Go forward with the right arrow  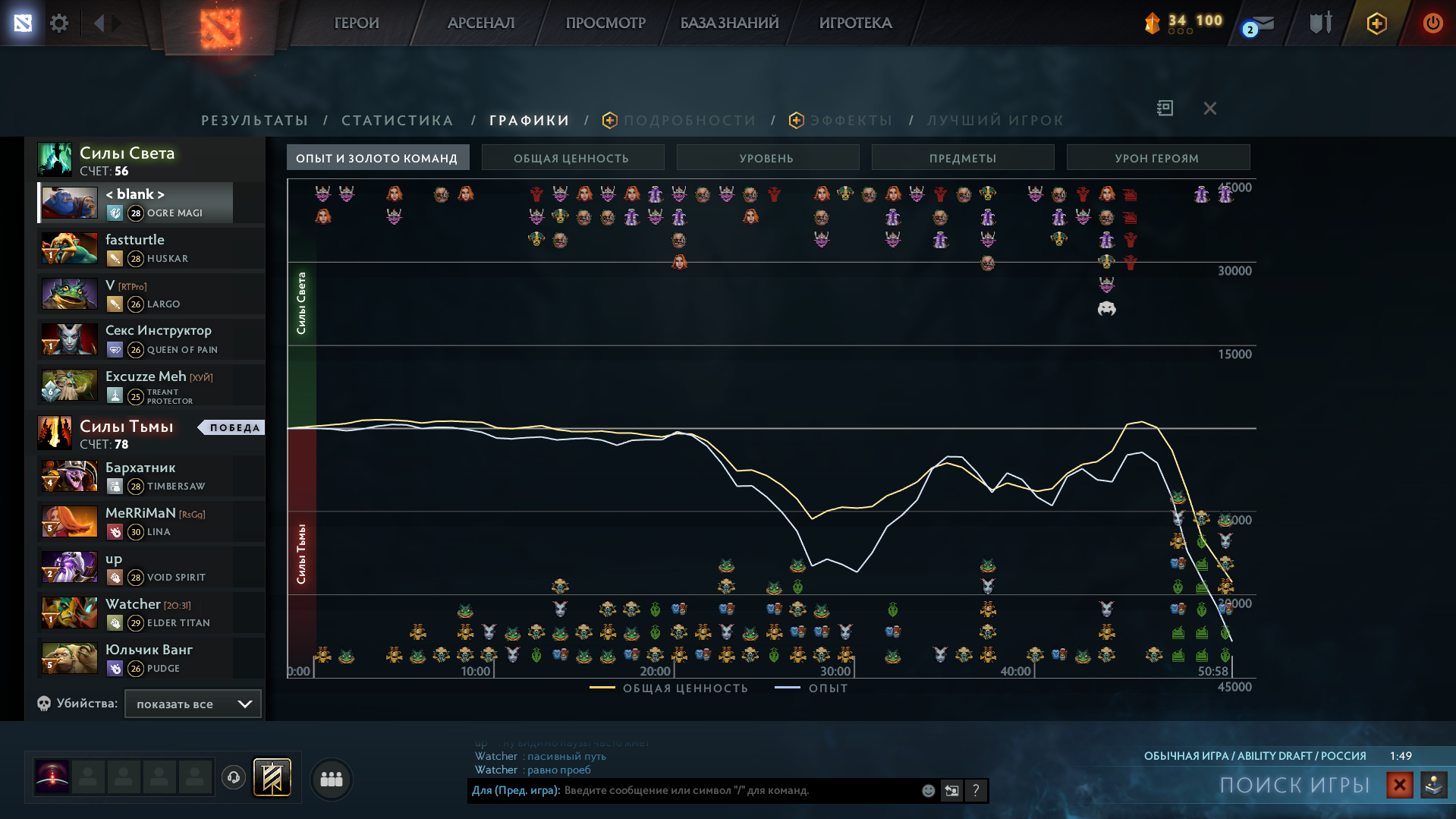point(116,23)
